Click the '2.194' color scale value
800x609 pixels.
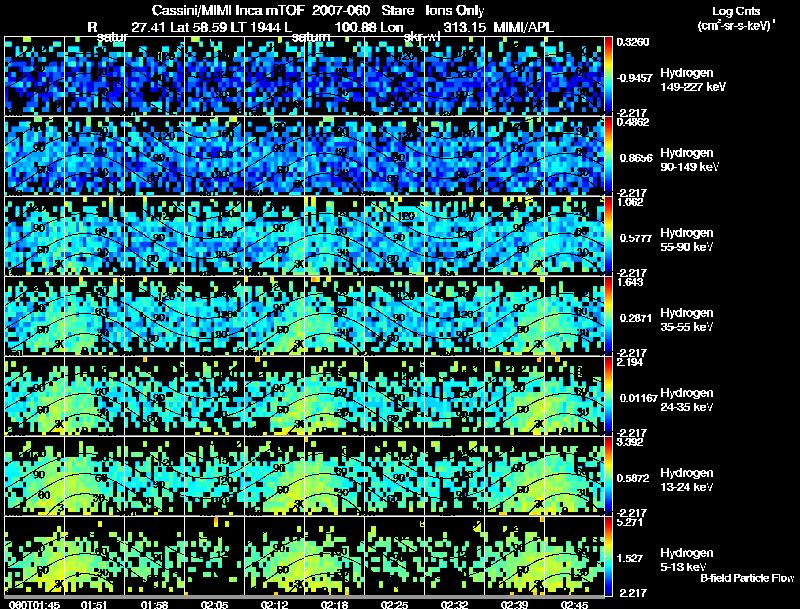point(630,362)
